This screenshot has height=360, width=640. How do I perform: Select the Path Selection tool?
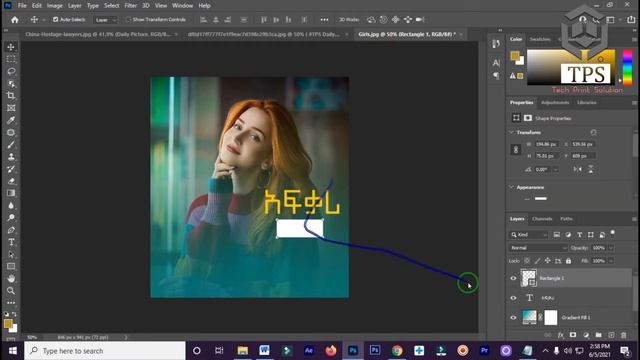[x=11, y=254]
